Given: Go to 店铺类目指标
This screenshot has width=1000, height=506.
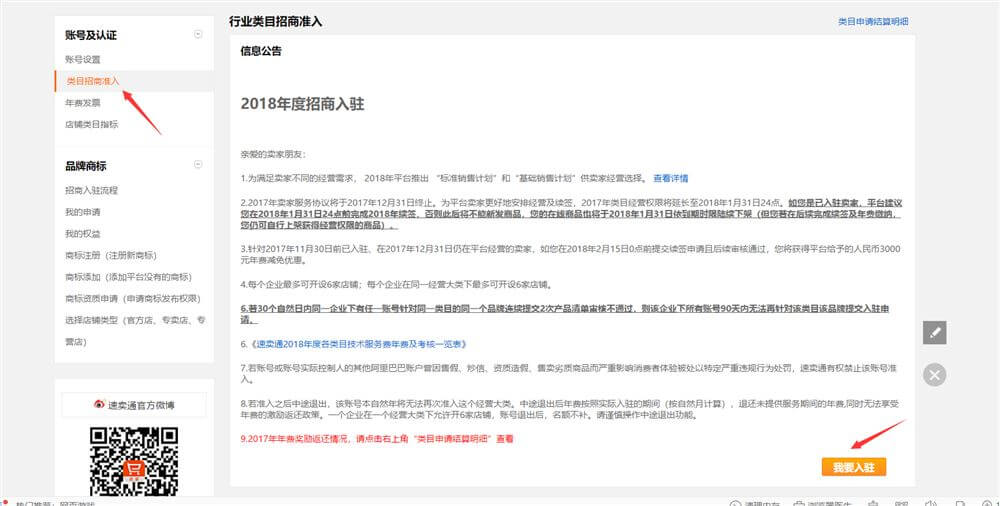Looking at the screenshot, I should (x=92, y=125).
